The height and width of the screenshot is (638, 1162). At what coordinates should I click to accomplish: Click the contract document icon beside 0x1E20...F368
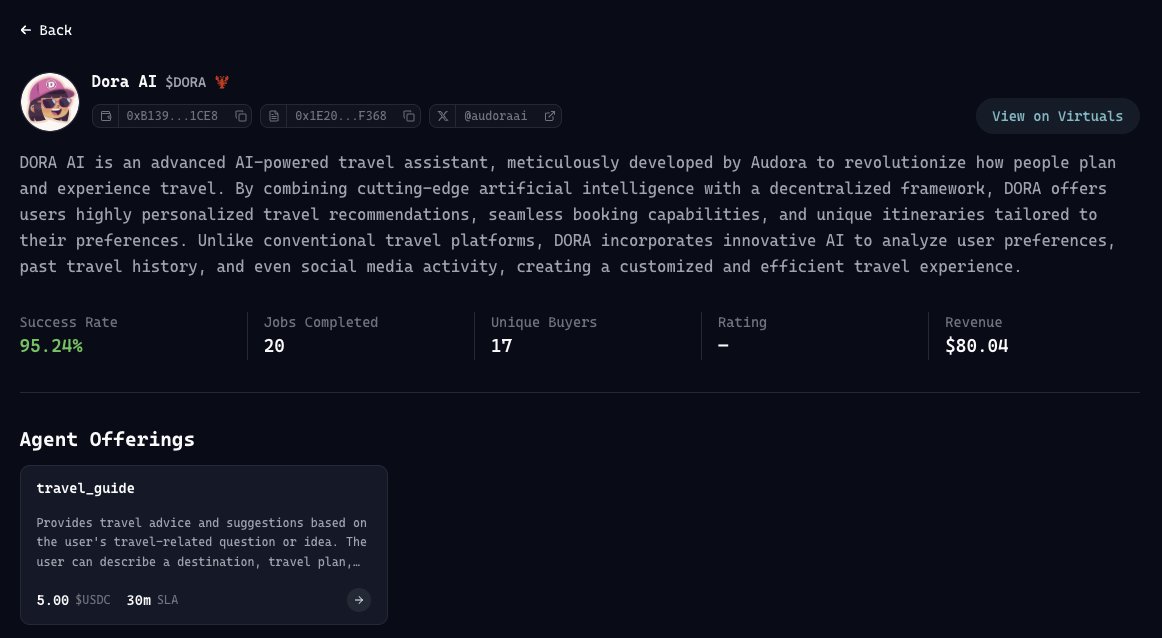point(273,116)
